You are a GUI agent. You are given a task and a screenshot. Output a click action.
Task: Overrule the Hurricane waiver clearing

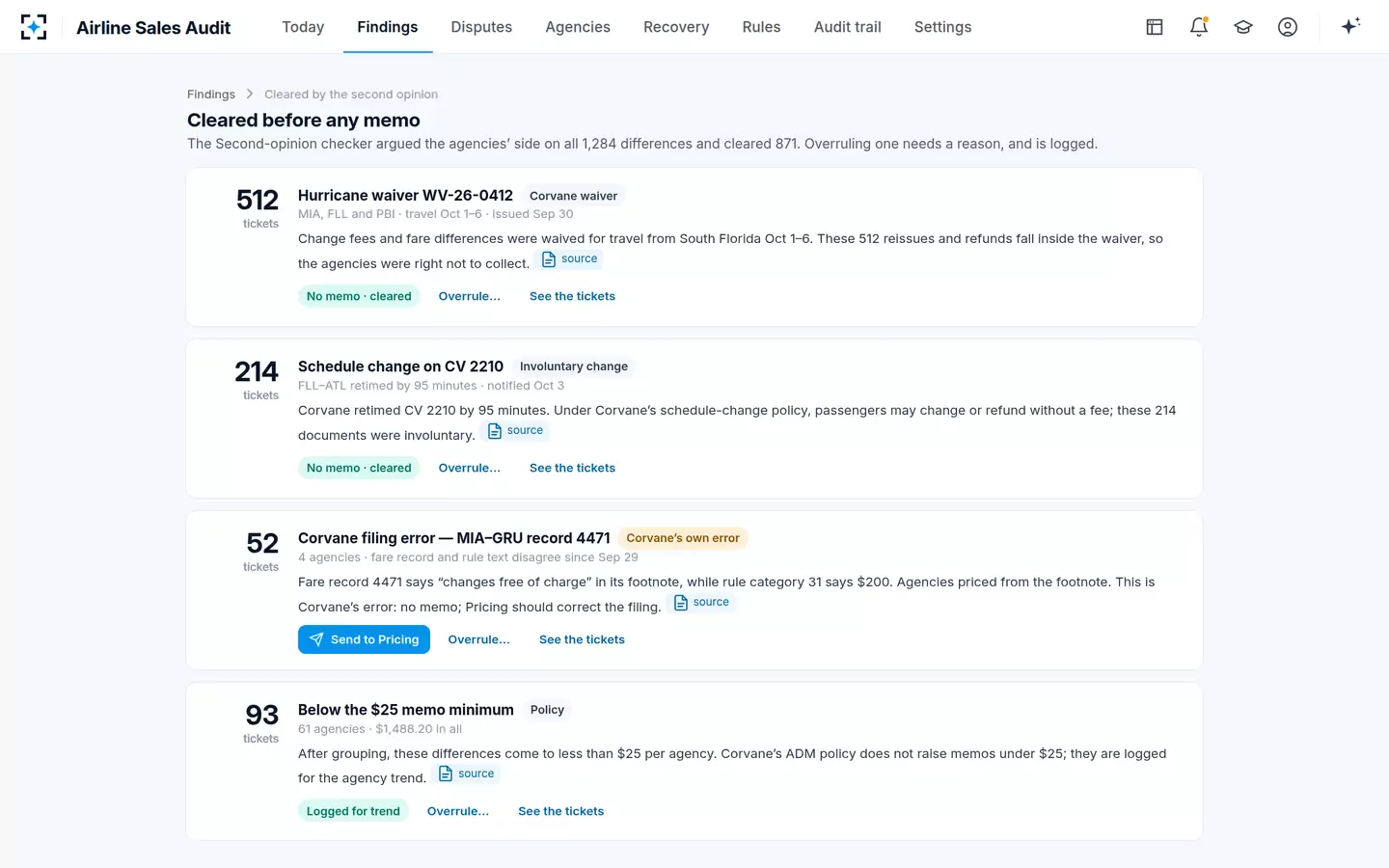470,296
